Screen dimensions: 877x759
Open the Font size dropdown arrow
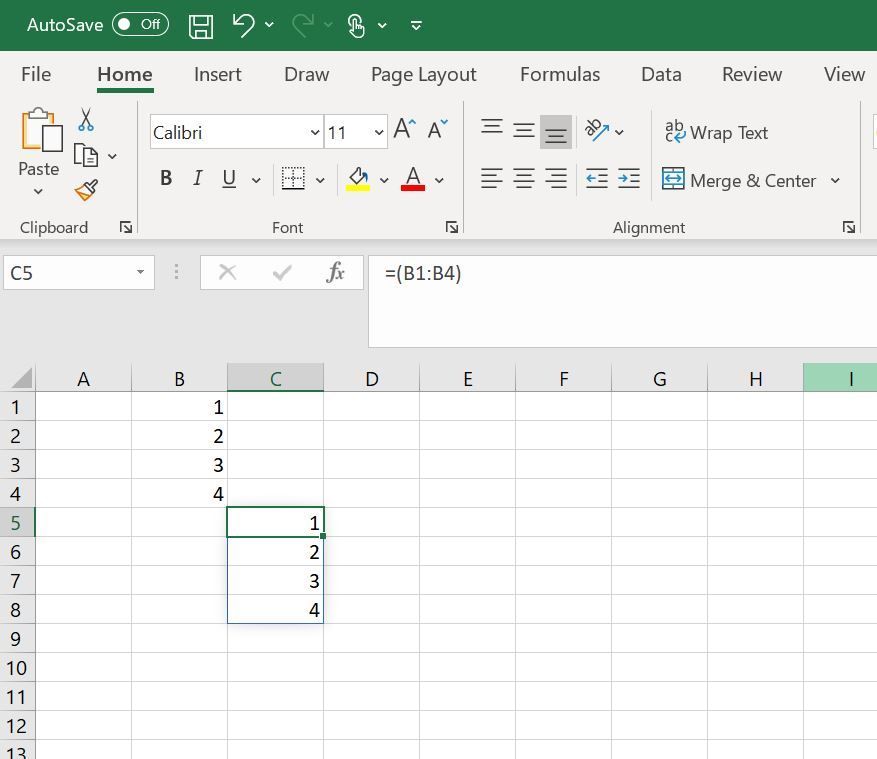pyautogui.click(x=379, y=133)
